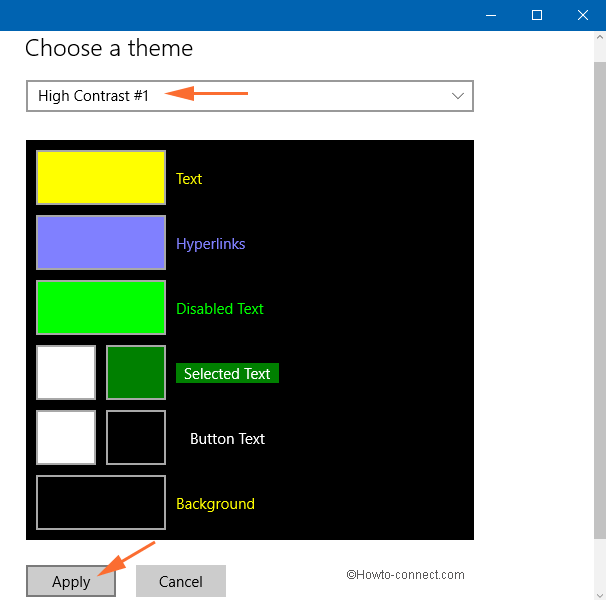Click the "Choose a theme" heading
Viewport: 606px width, 600px height.
pyautogui.click(x=109, y=48)
